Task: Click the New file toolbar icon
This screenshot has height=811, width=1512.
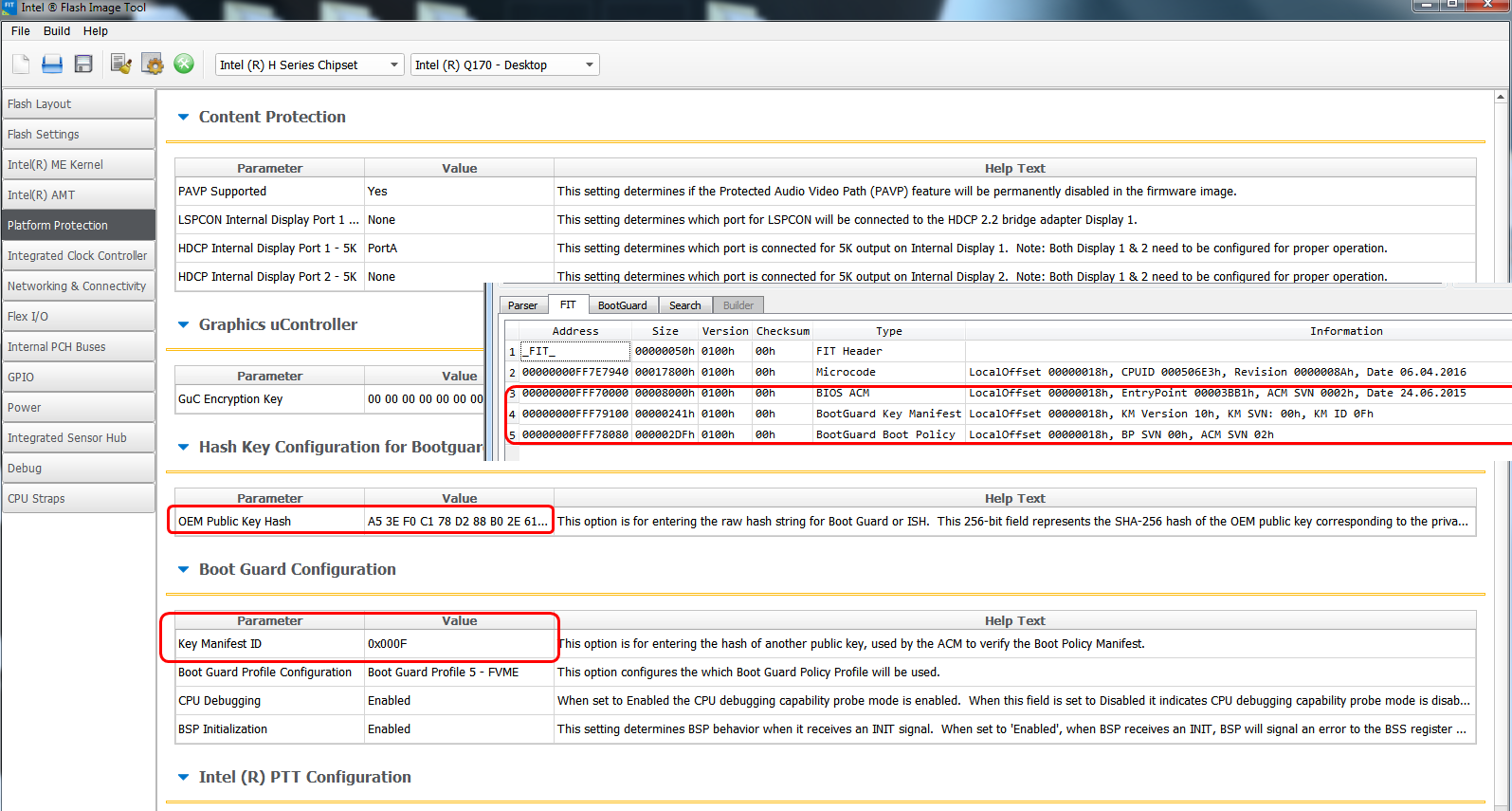Action: pos(21,65)
